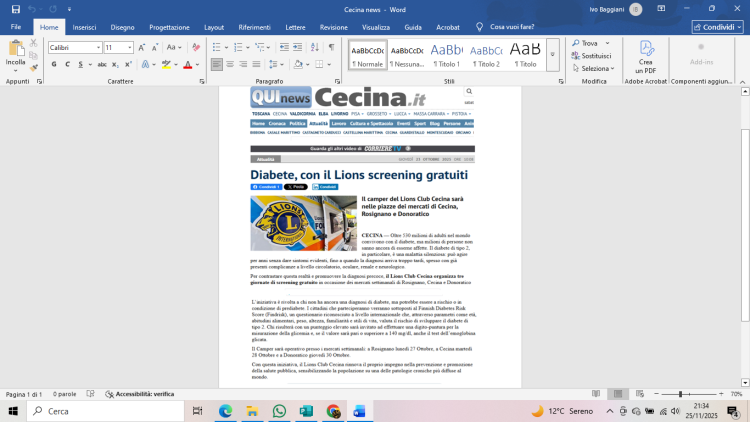Cut selection with the scissors icon
This screenshot has width=750, height=422.
click(x=33, y=44)
